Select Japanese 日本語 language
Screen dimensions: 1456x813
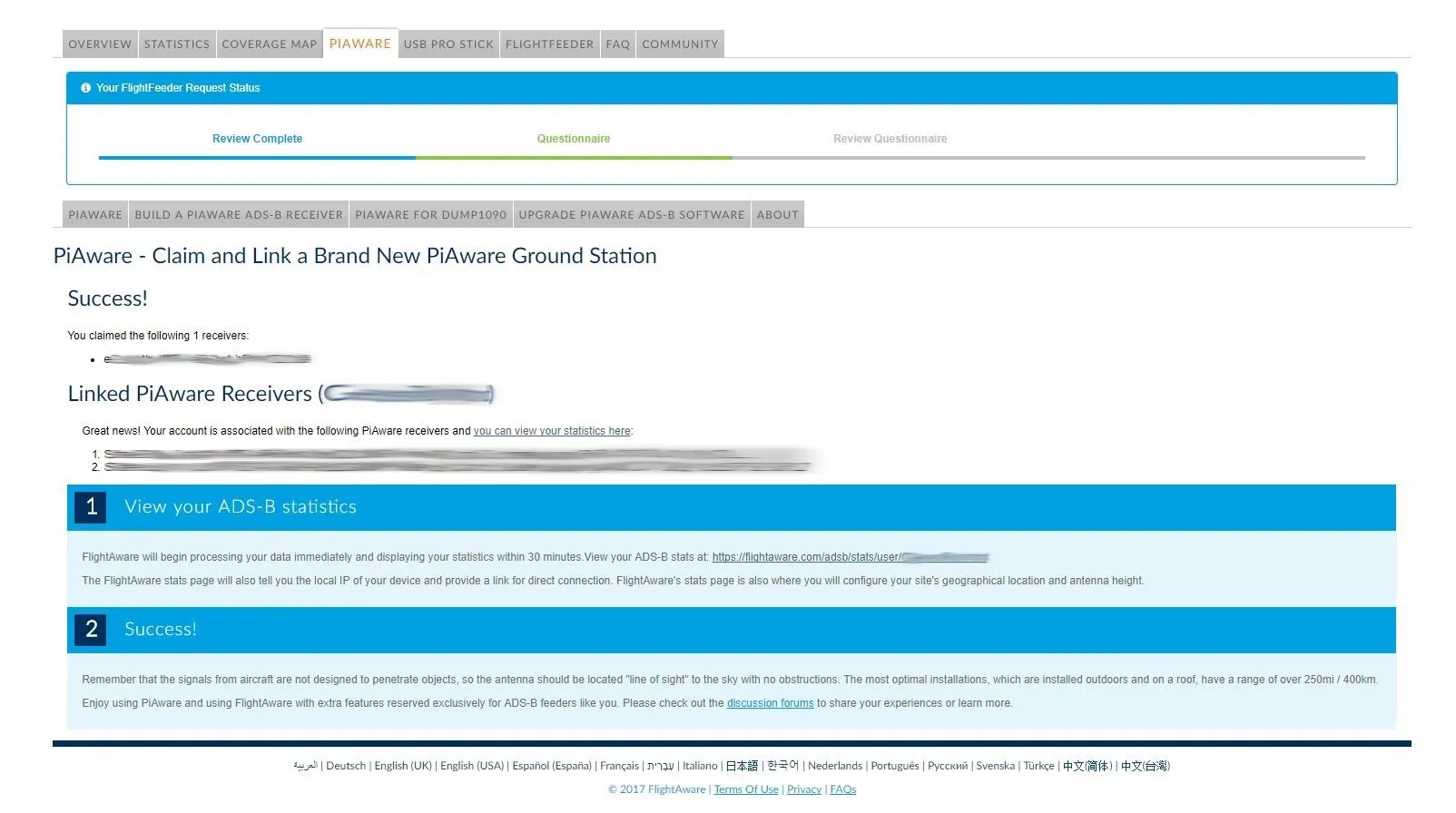click(x=742, y=766)
